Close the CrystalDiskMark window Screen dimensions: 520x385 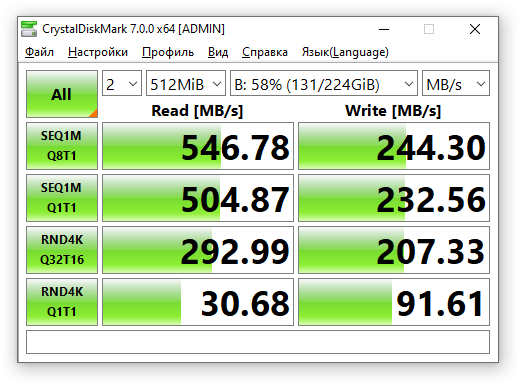coord(475,29)
